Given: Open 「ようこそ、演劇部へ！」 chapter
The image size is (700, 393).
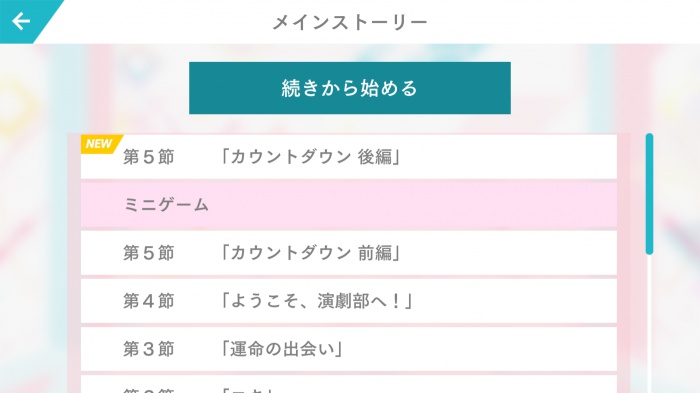Looking at the screenshot, I should 349,301.
